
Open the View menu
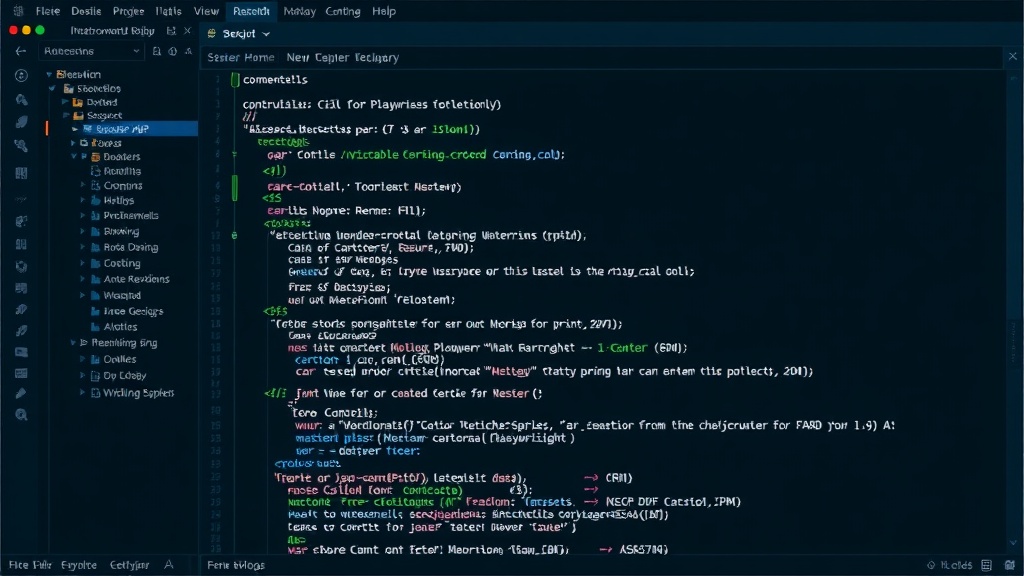pyautogui.click(x=206, y=11)
